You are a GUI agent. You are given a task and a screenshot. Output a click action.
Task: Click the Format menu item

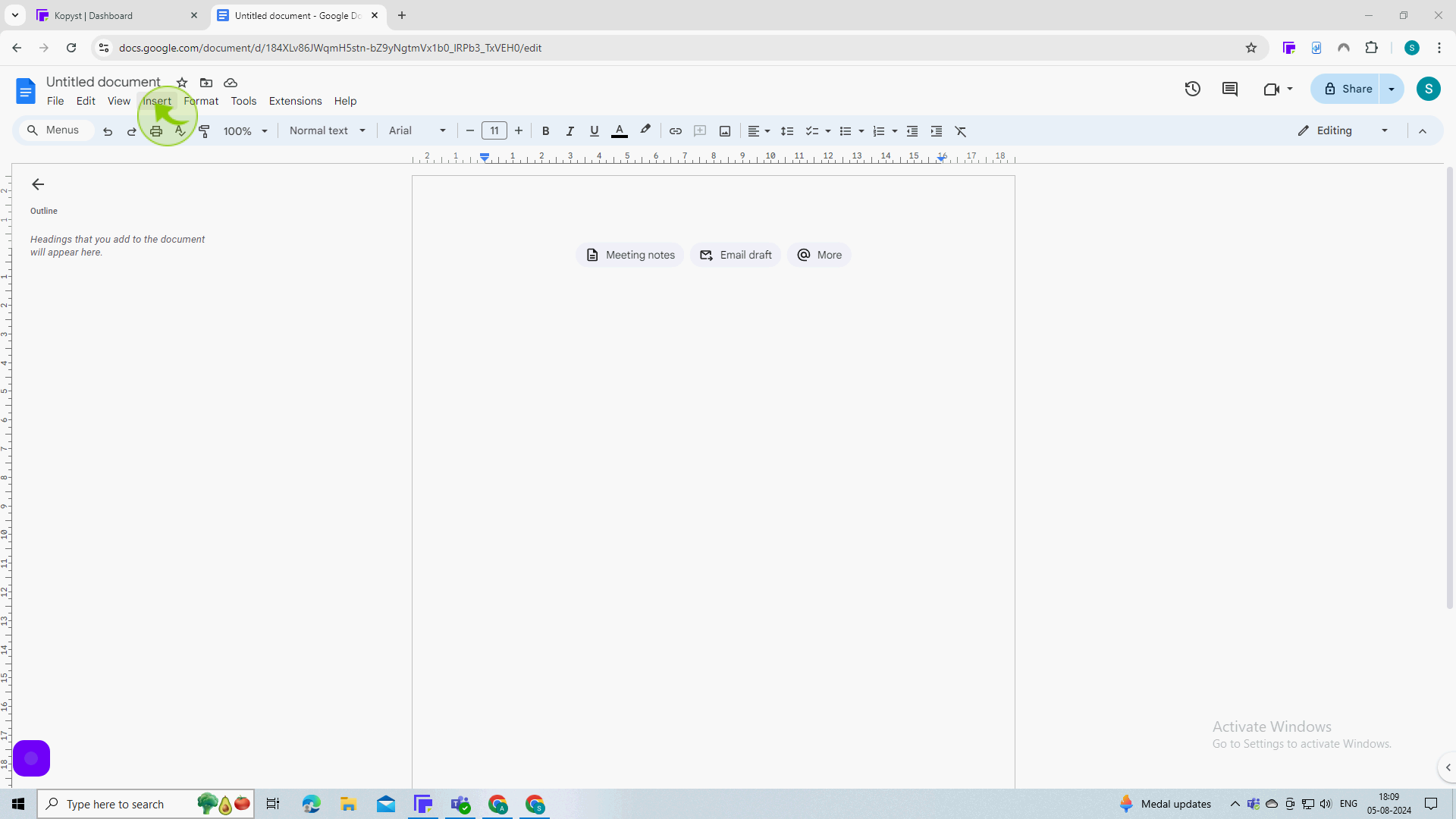(201, 100)
